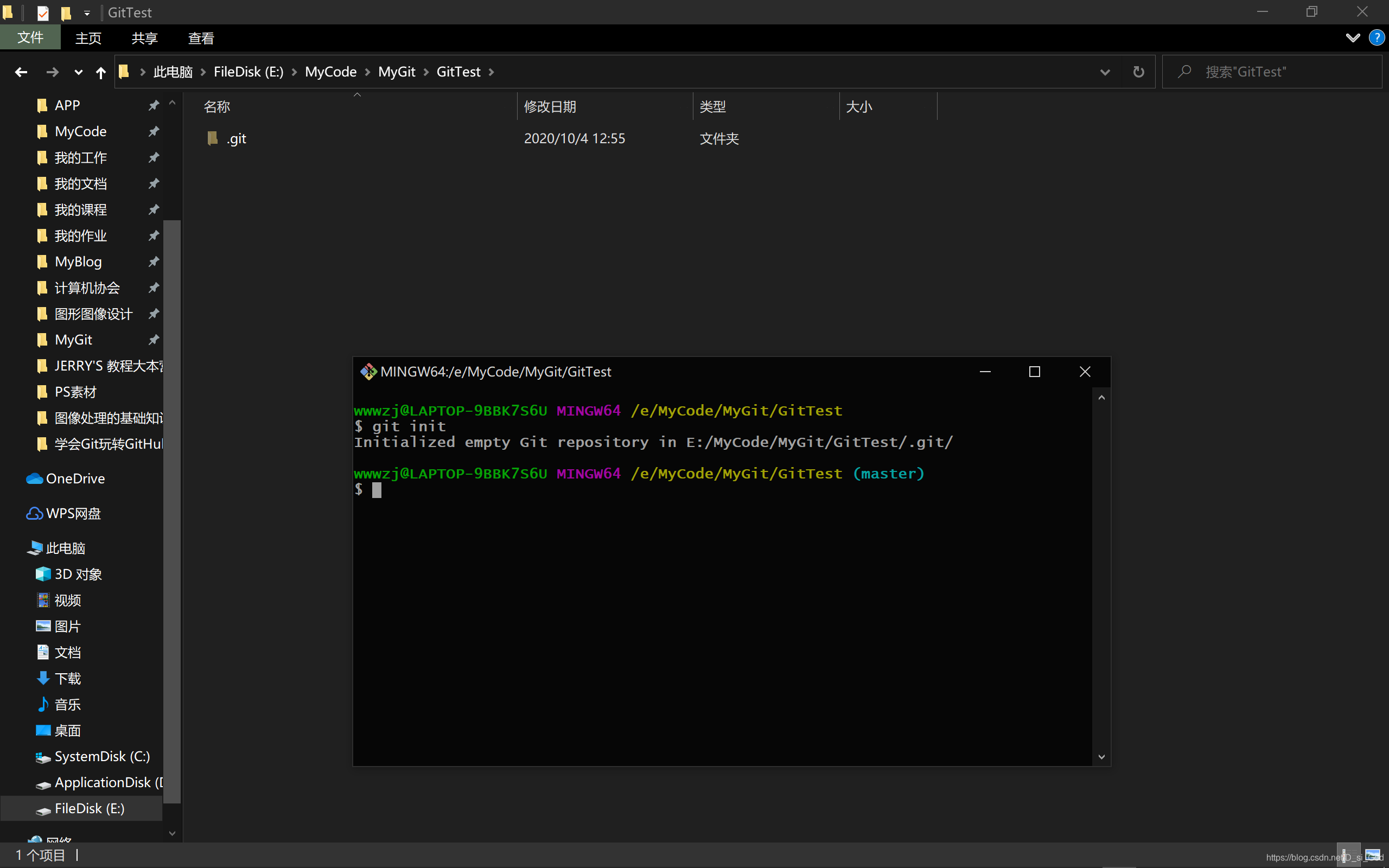1389x868 pixels.
Task: Open ApplicationDisk drive in sidebar
Action: [108, 782]
